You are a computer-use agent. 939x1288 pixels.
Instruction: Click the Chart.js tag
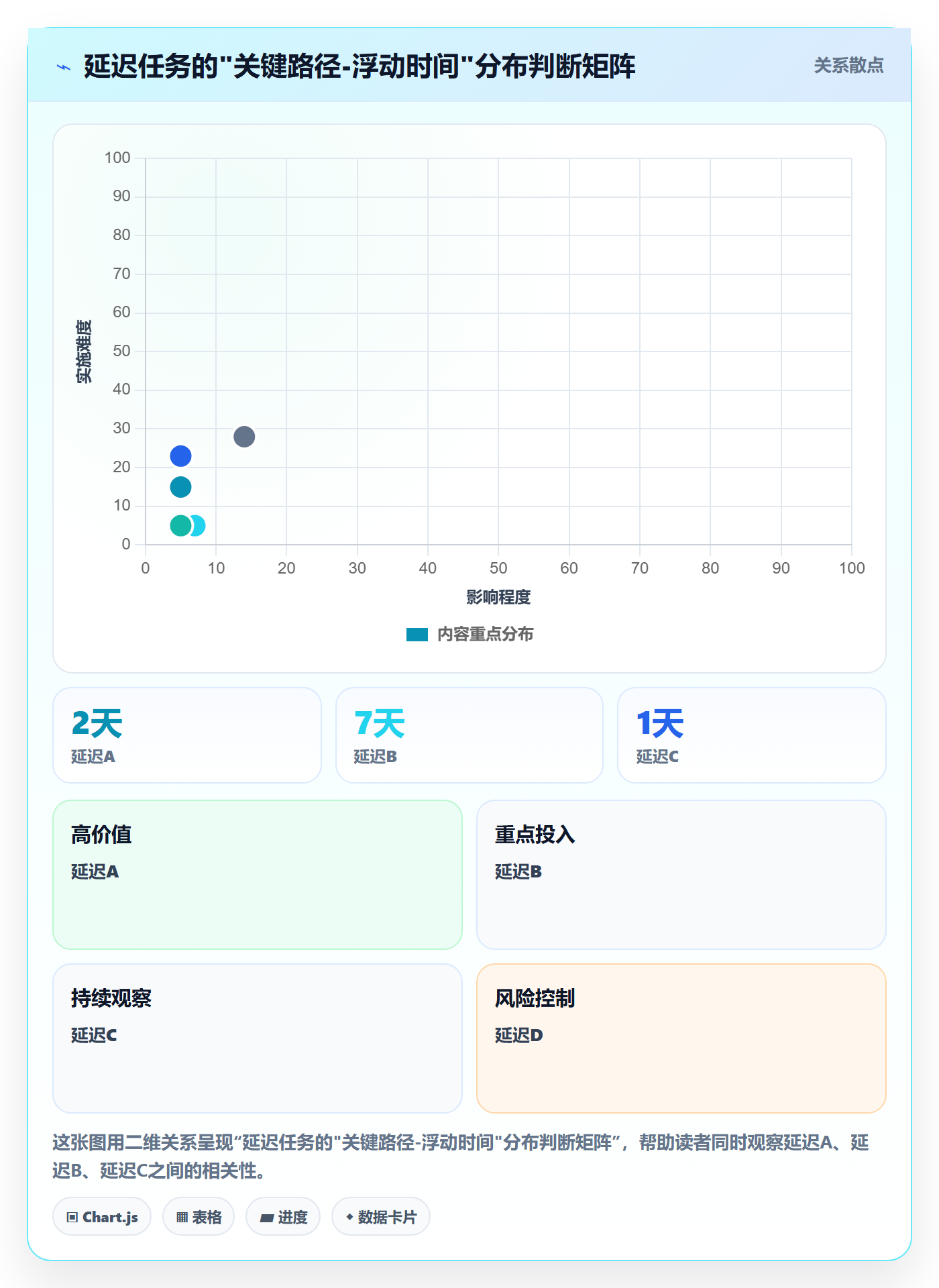[x=102, y=1216]
